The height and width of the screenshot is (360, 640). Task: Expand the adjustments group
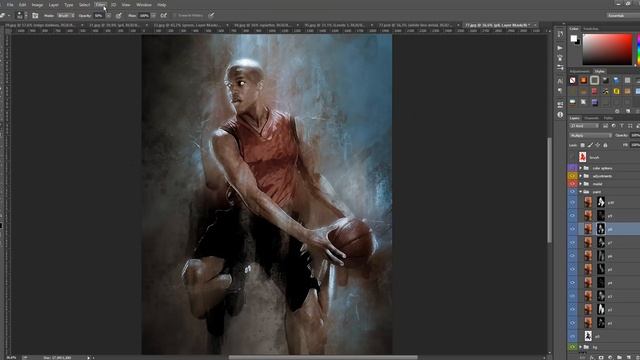pyautogui.click(x=581, y=176)
